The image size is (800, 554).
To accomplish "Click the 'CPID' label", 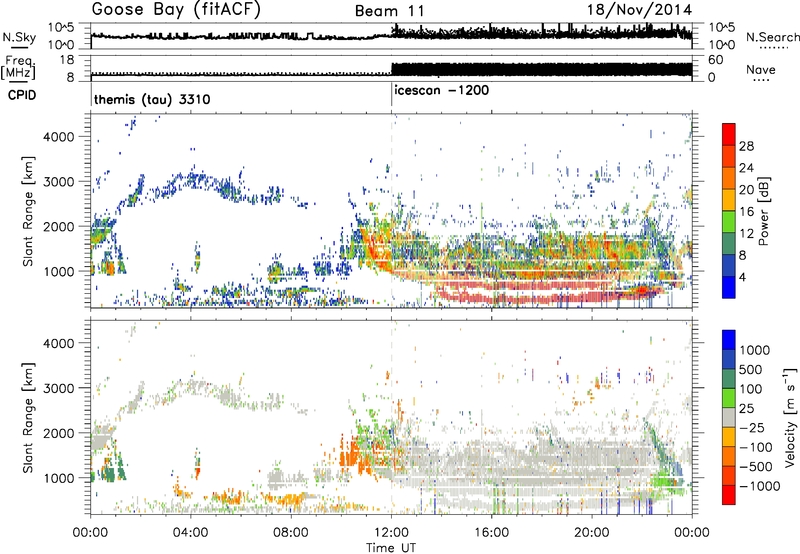I will (x=22, y=95).
